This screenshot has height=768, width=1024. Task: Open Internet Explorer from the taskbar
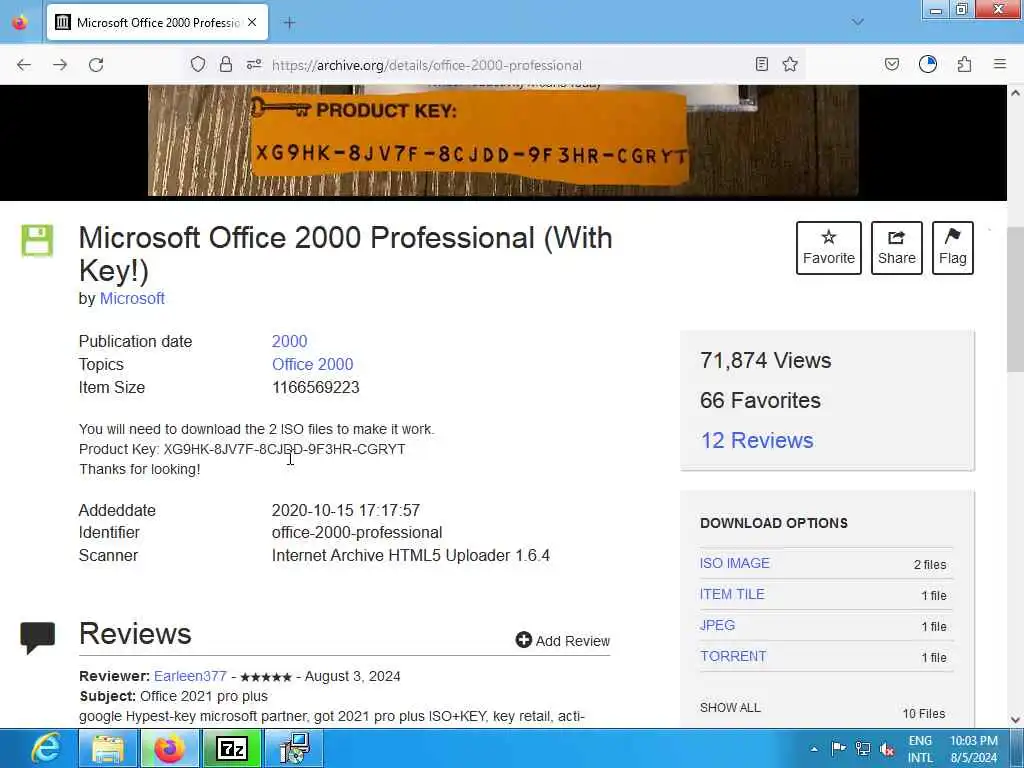point(44,748)
